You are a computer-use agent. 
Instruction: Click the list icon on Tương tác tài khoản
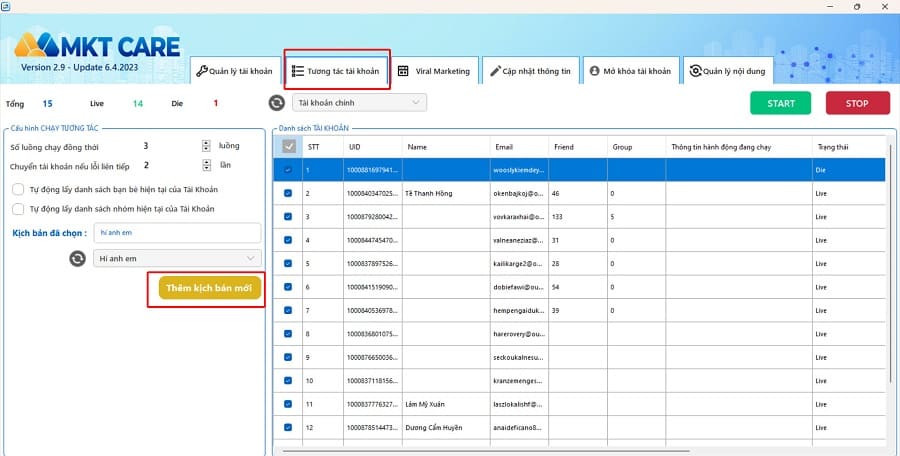[298, 71]
